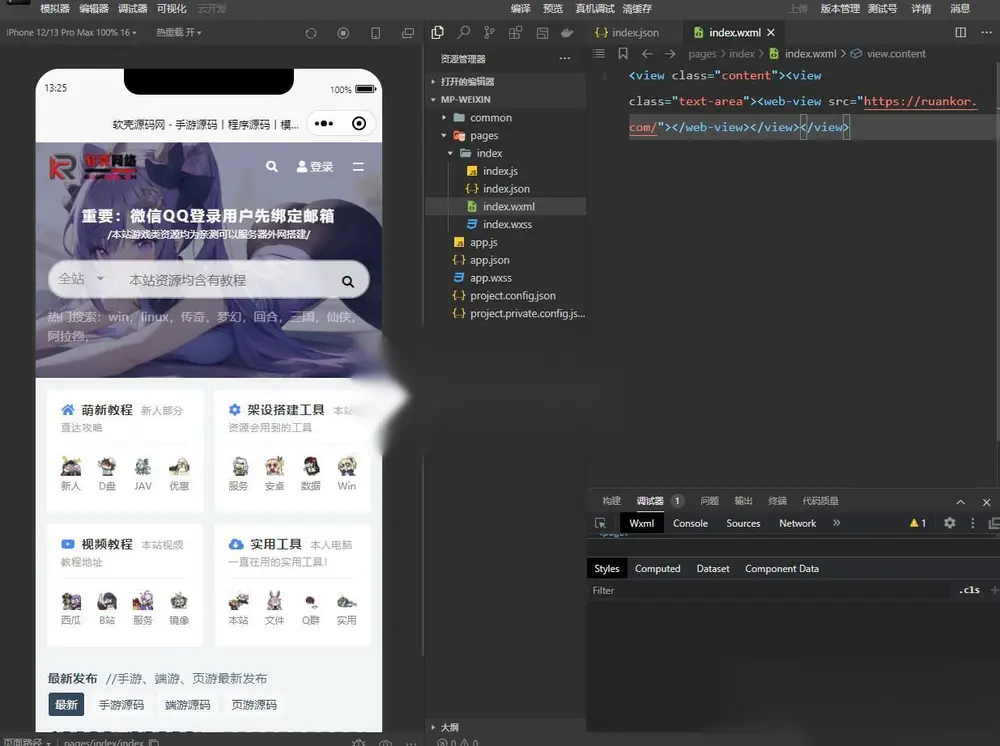The image size is (1000, 746).
Task: Click the Filter styles input field
Action: 770,590
